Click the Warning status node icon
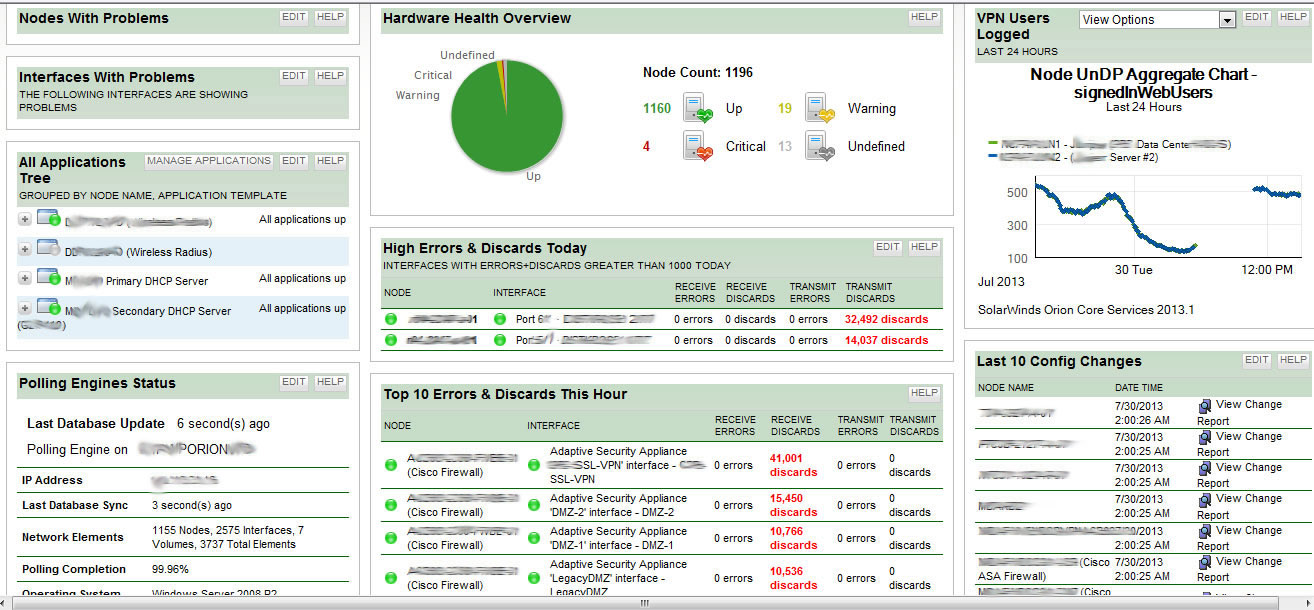This screenshot has height=610, width=1314. (820, 108)
